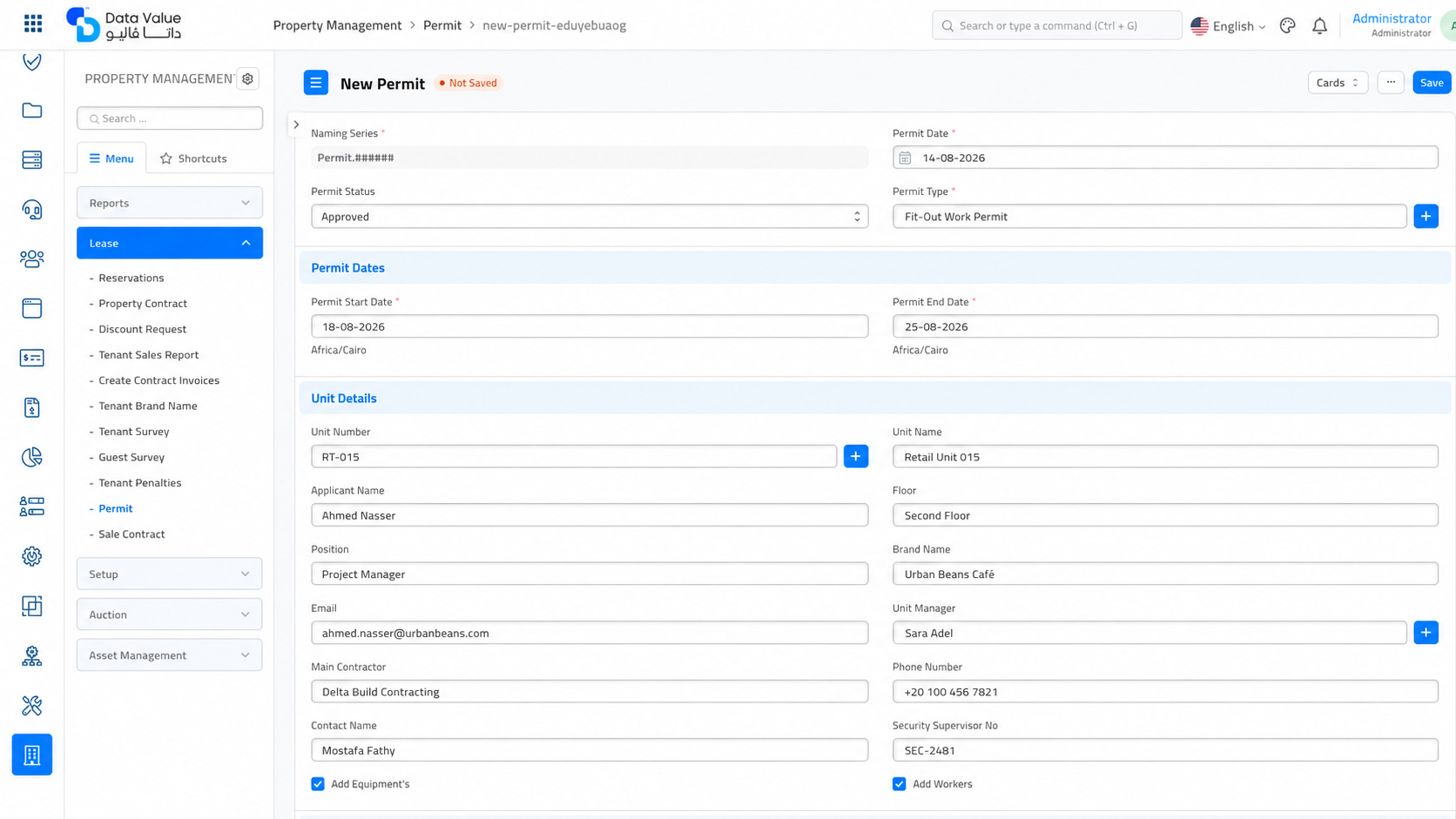Toggle the Add Workers checkbox

[900, 784]
